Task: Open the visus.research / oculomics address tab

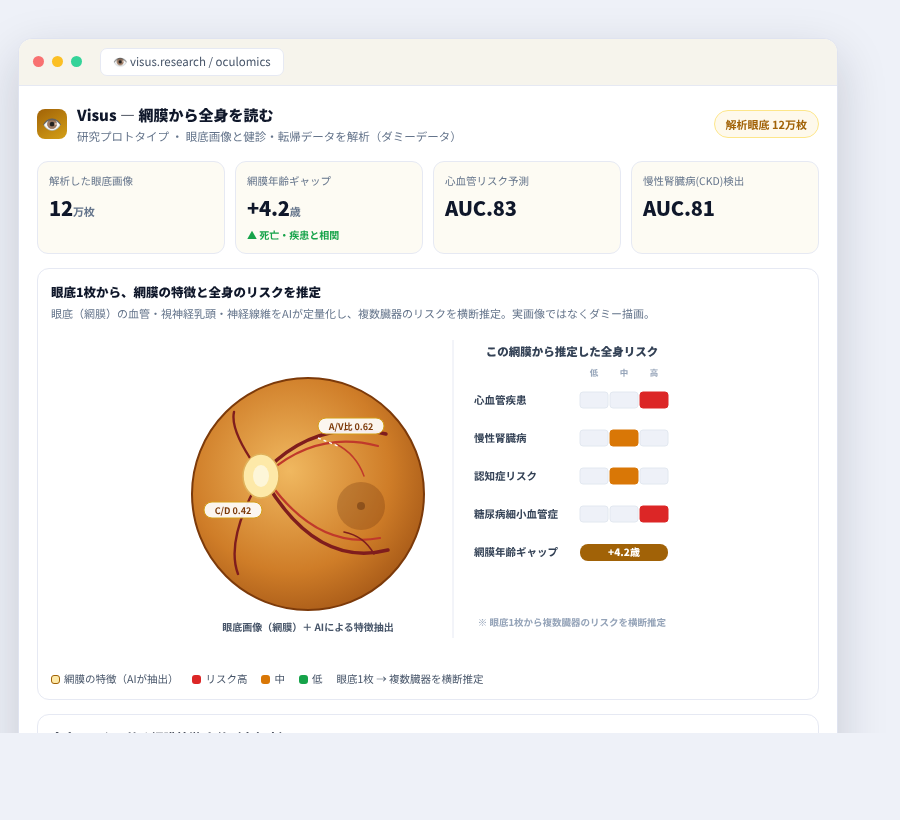Action: [x=192, y=62]
